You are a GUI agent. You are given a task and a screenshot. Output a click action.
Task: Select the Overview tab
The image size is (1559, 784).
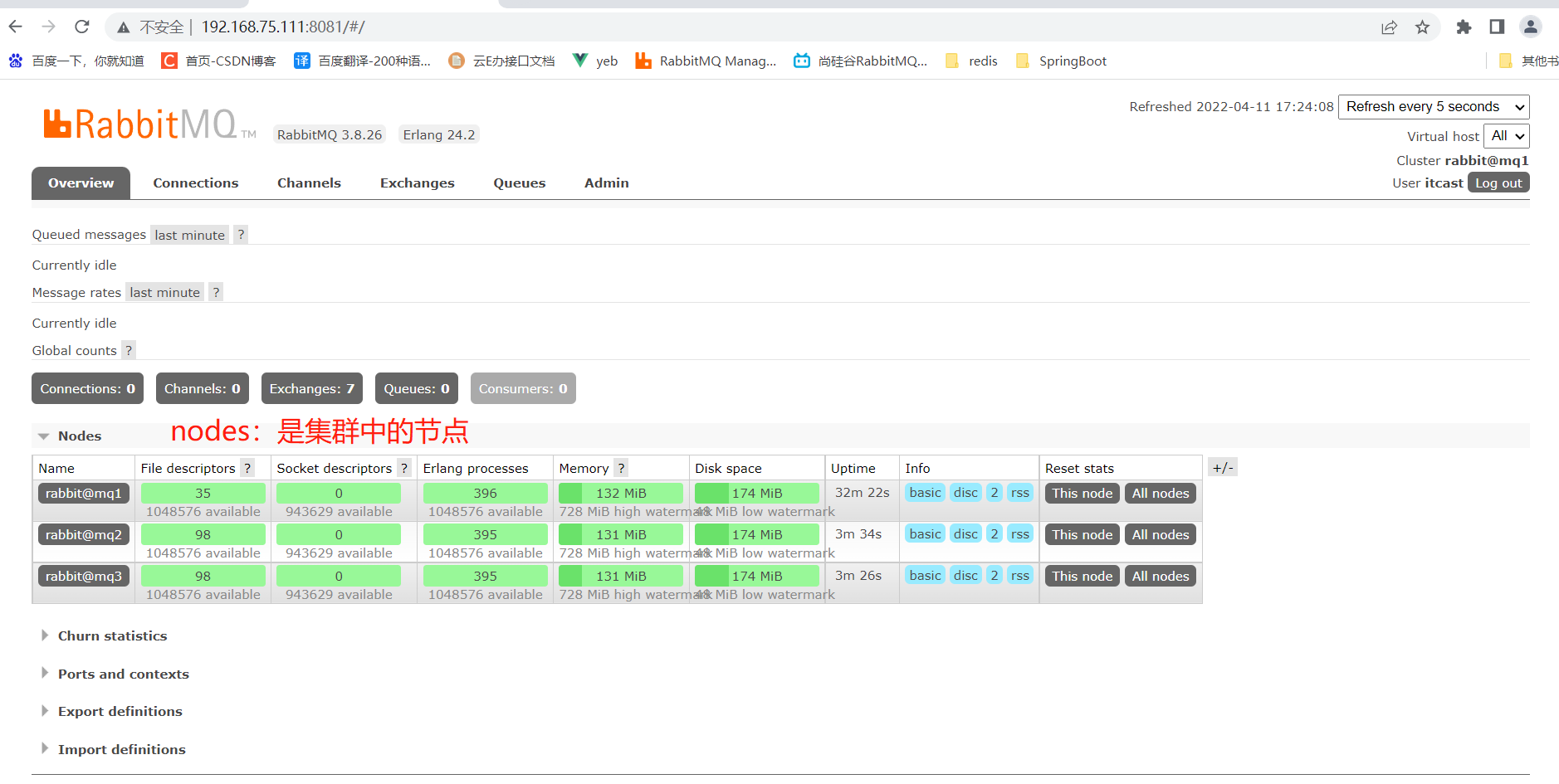tap(81, 183)
